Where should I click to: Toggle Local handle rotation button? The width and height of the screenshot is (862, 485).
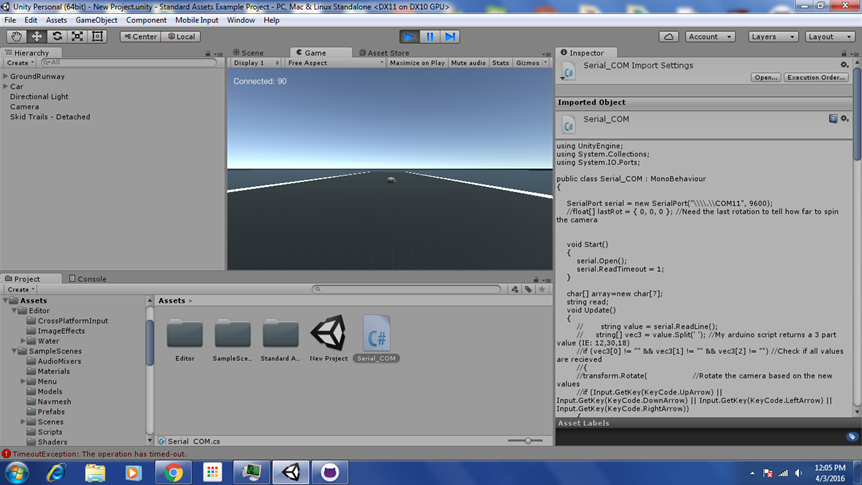coord(181,36)
